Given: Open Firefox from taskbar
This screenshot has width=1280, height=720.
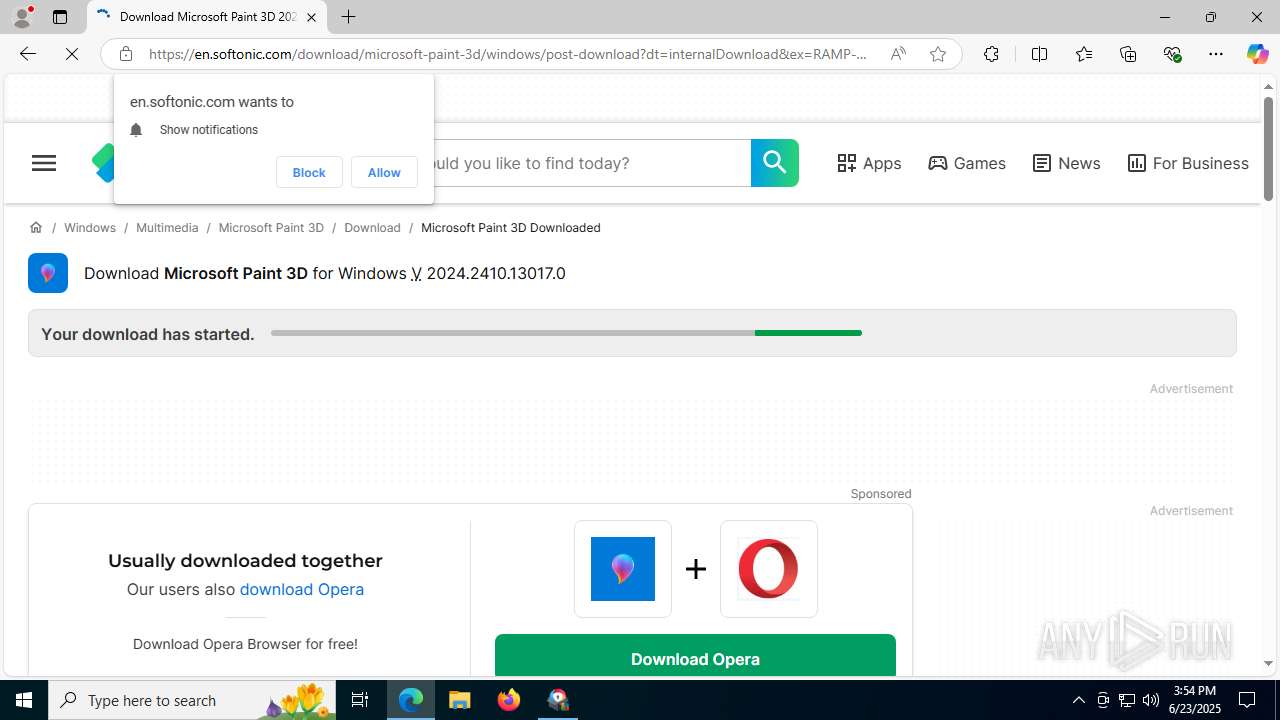Looking at the screenshot, I should pyautogui.click(x=509, y=700).
